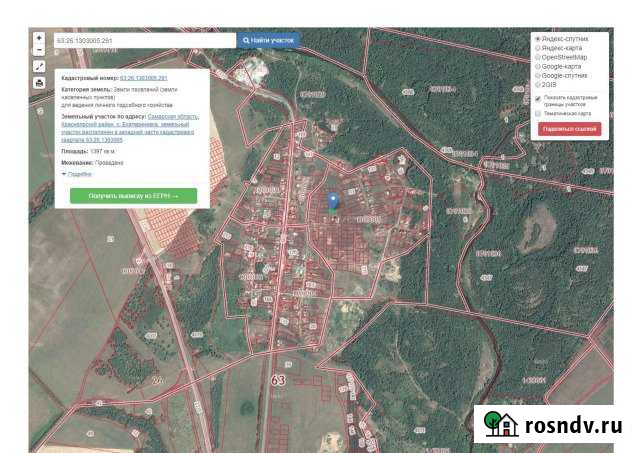Click the rosndv.ru house logo
This screenshot has width=640, height=453.
[500, 425]
